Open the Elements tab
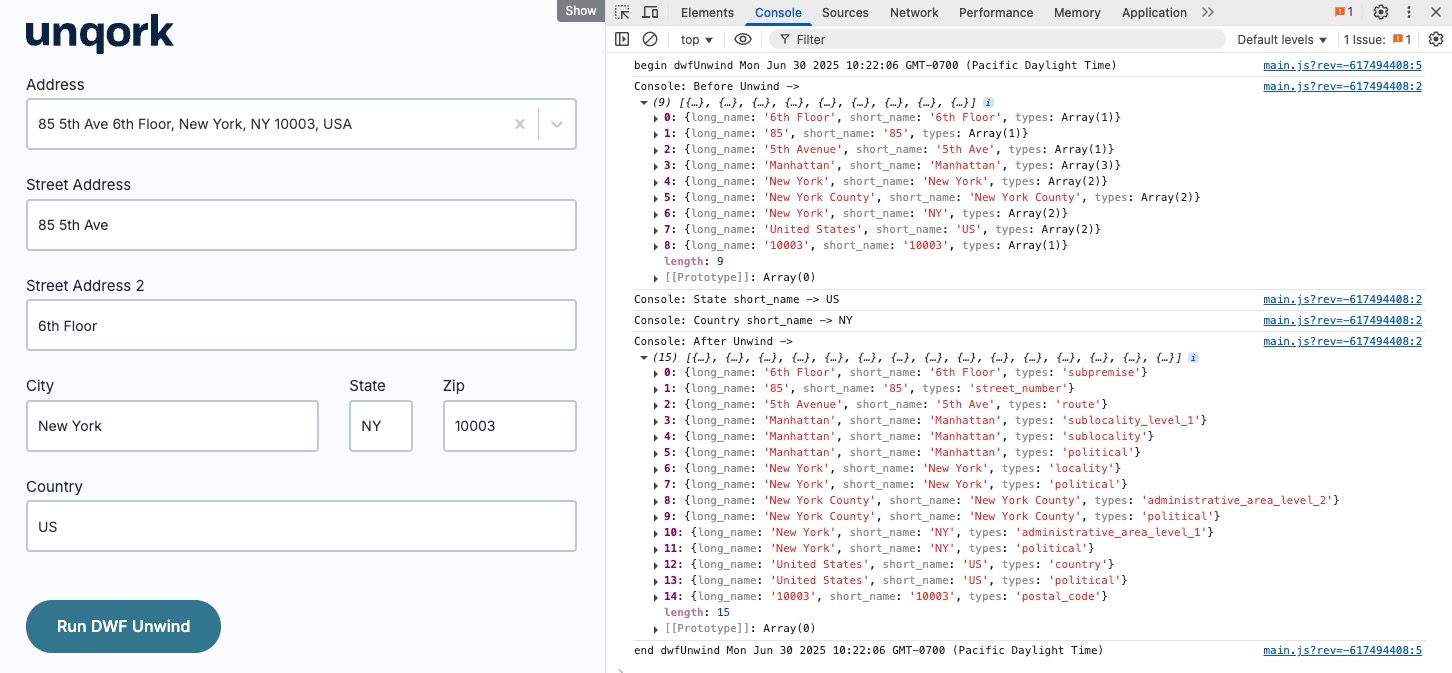1452x673 pixels. pos(707,12)
